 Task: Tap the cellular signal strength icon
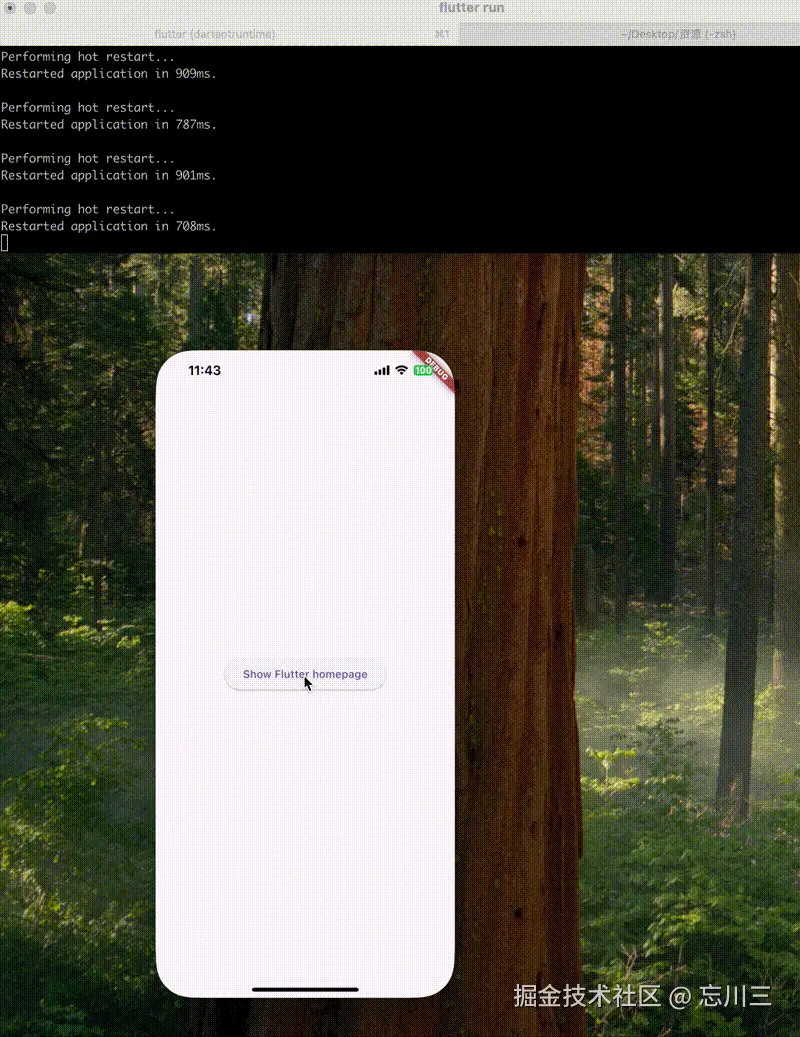tap(381, 370)
